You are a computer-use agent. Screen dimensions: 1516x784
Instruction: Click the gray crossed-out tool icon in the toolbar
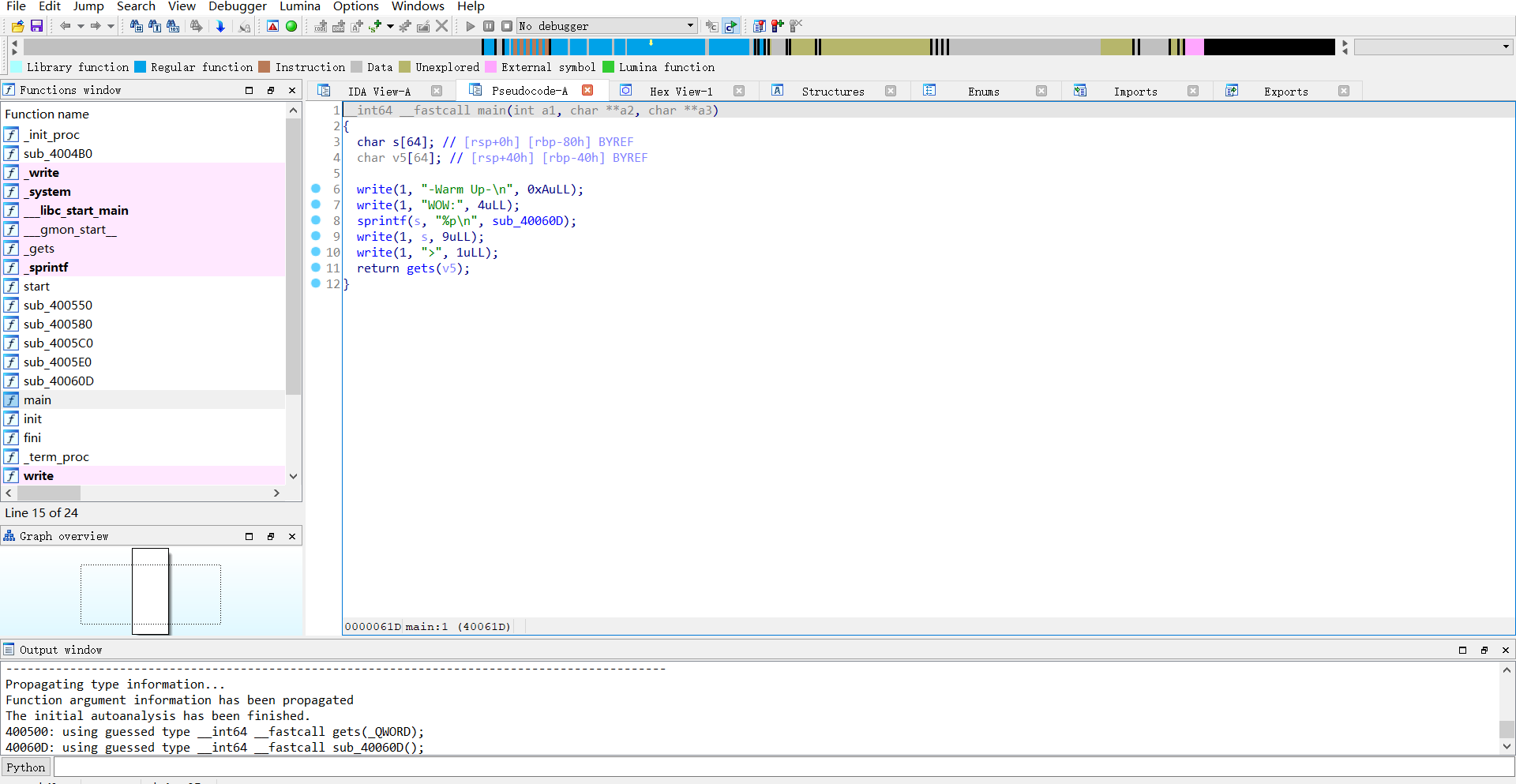796,26
